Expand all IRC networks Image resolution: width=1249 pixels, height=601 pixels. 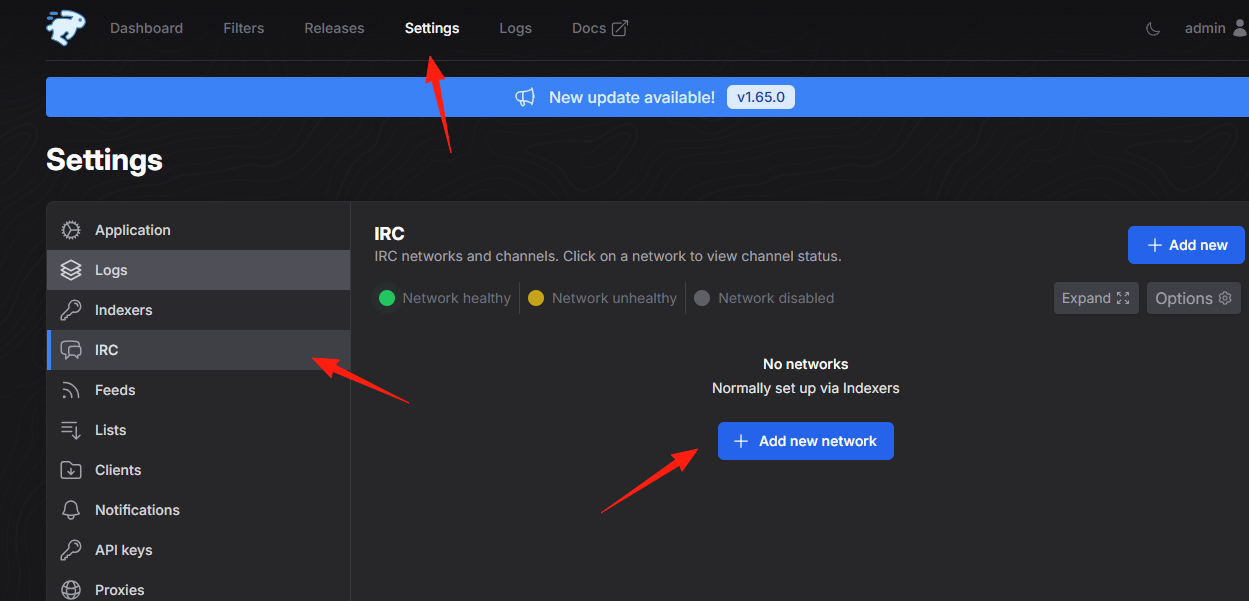point(1096,298)
